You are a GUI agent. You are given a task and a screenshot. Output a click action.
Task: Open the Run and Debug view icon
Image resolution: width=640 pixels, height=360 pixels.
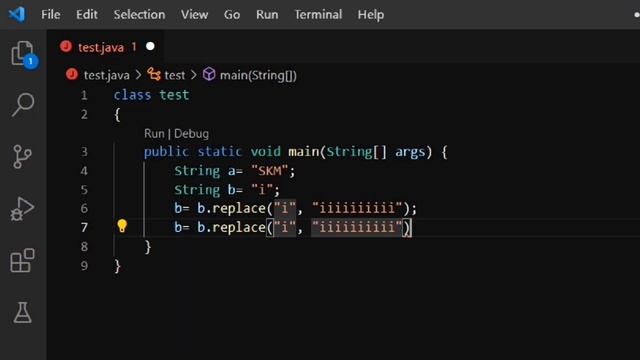tap(22, 209)
